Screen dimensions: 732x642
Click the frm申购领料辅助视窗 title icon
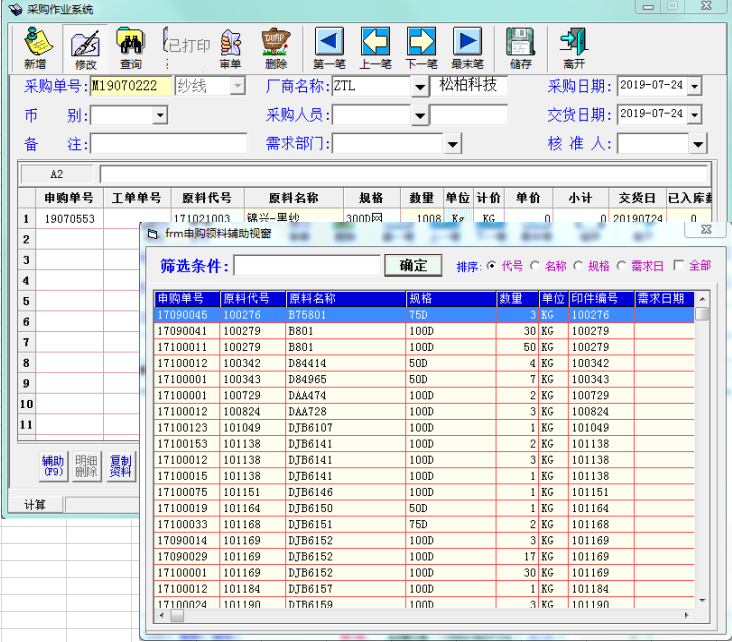tap(153, 233)
